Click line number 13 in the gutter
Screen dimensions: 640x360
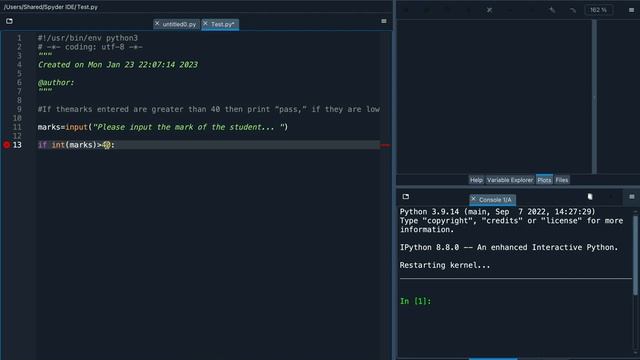17,145
